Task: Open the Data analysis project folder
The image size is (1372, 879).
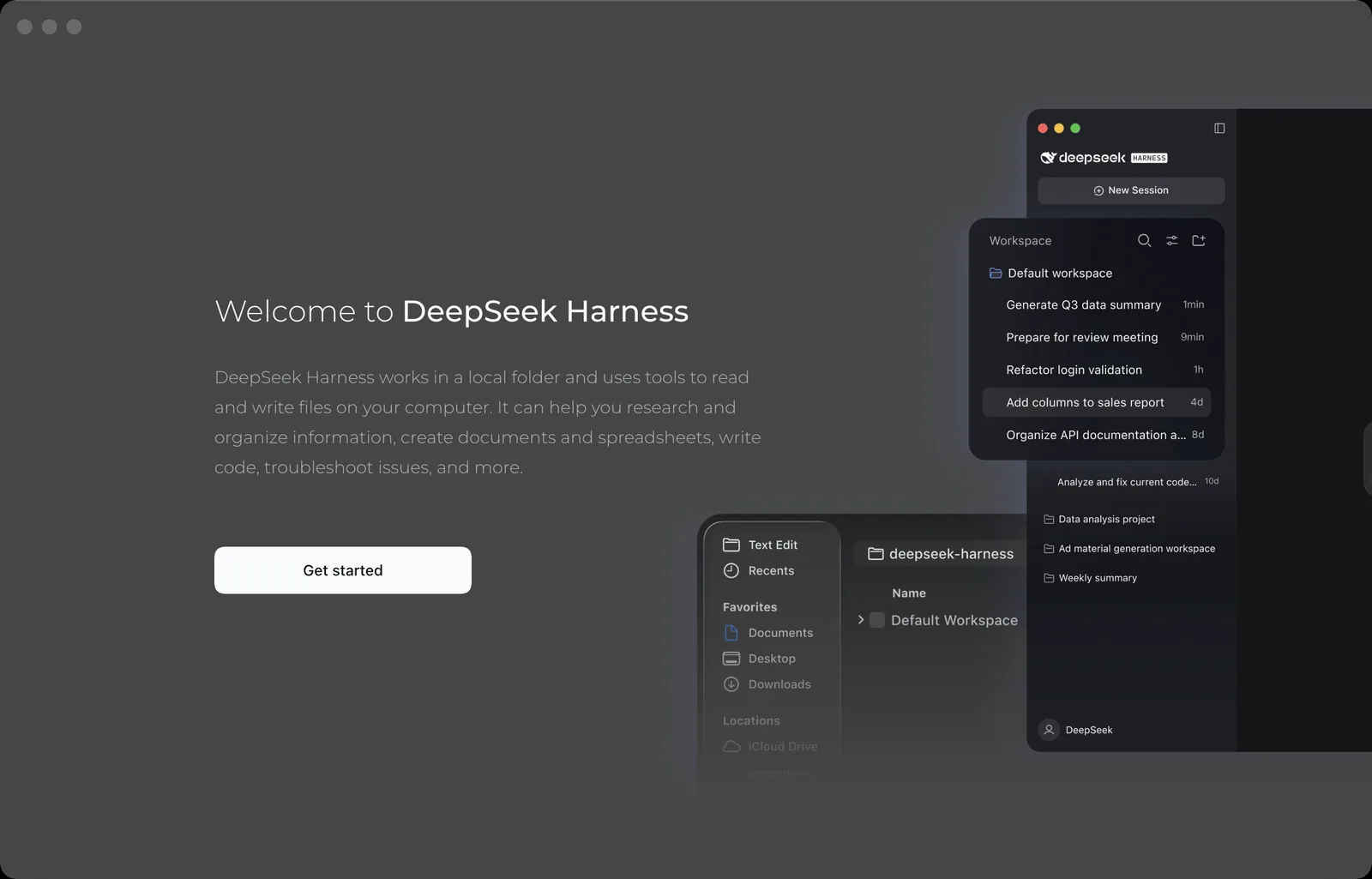Action: tap(1099, 520)
